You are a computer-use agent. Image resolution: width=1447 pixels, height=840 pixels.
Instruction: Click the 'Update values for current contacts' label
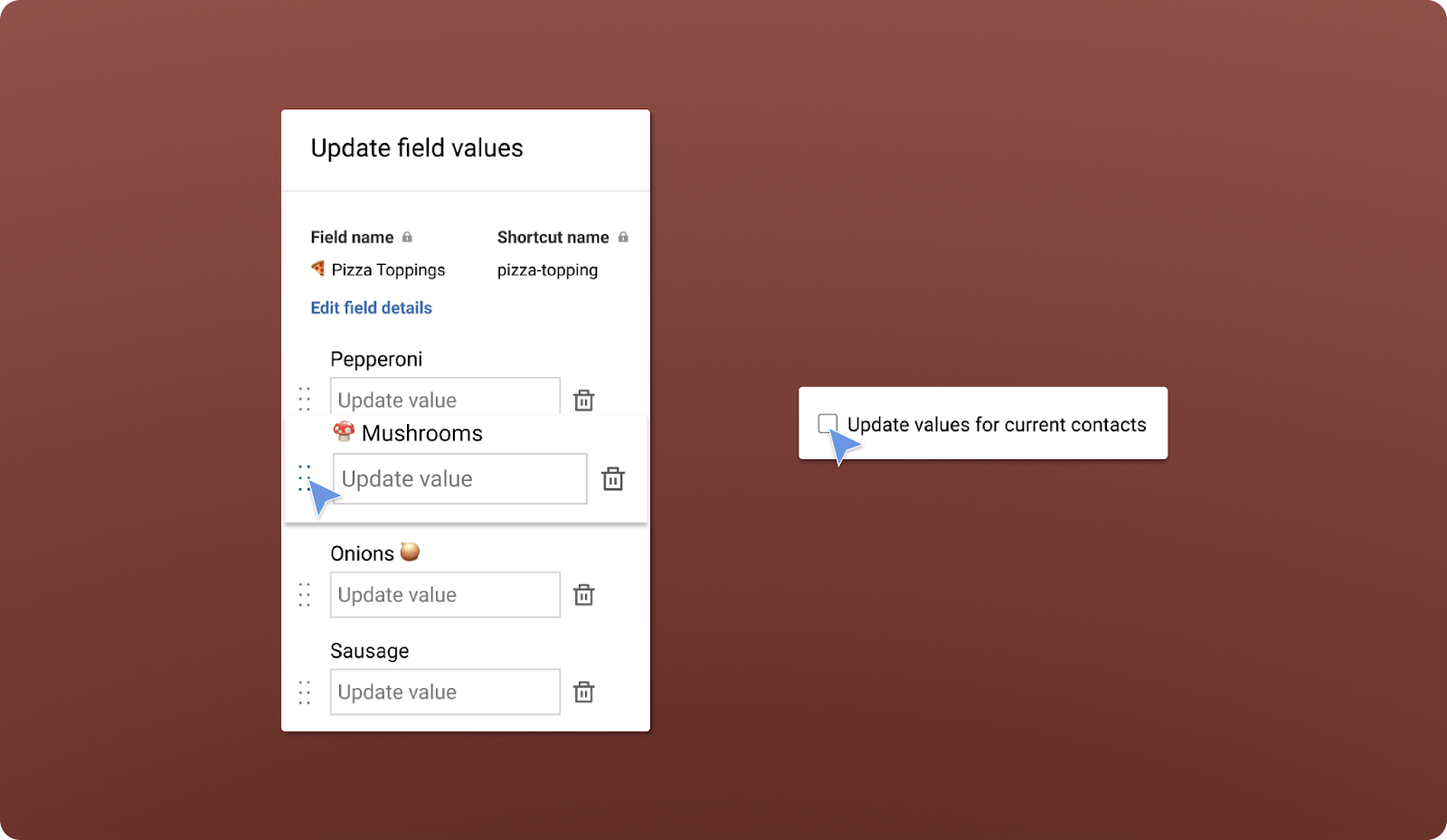point(996,425)
